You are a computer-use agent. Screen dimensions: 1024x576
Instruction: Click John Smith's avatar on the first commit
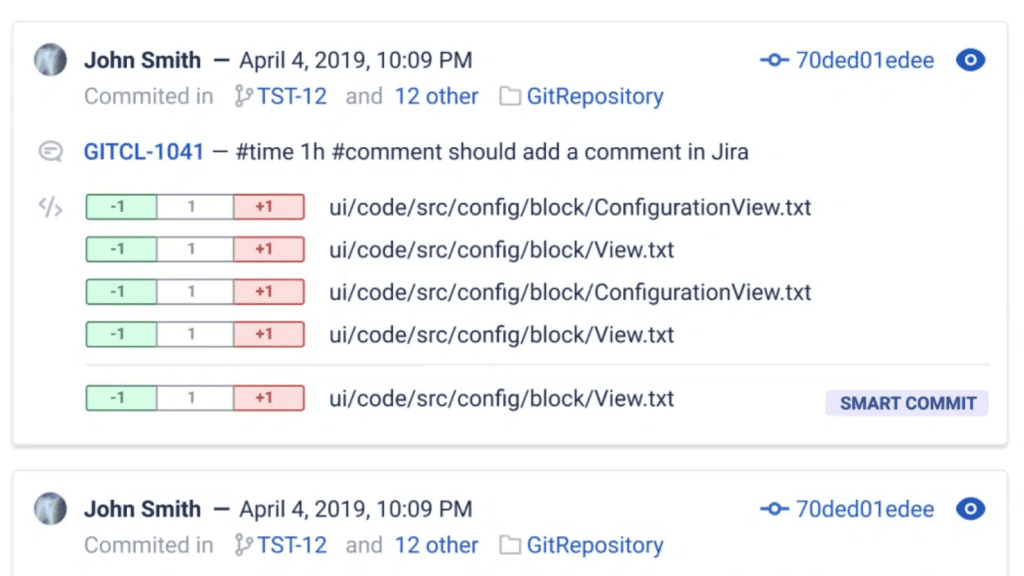(x=49, y=60)
